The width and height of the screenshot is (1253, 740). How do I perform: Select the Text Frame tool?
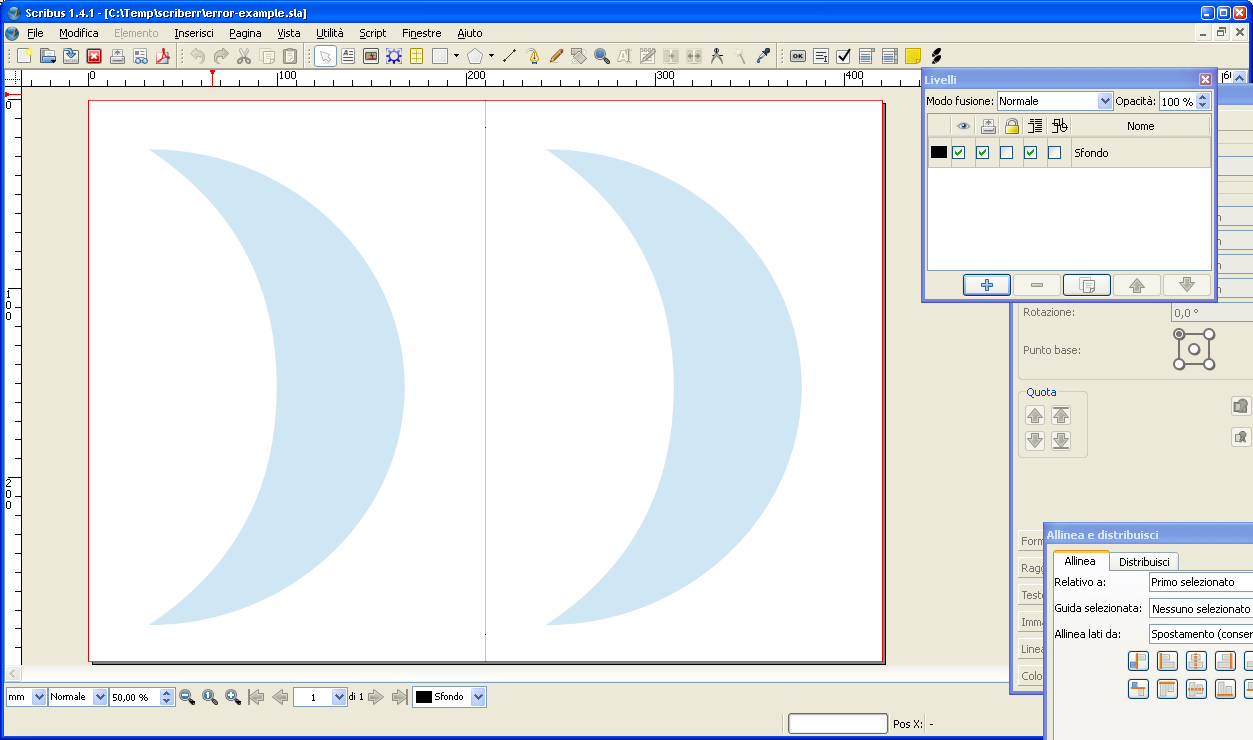(349, 56)
